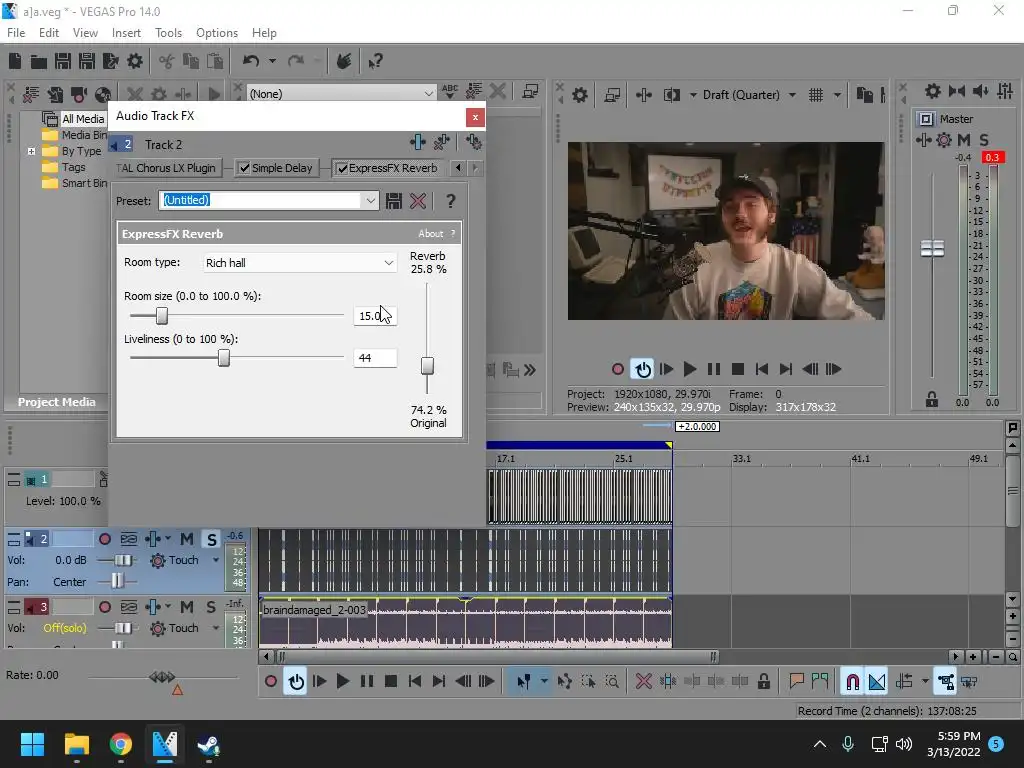1024x768 pixels.
Task: Play from start in the video preview
Action: pyautogui.click(x=666, y=370)
